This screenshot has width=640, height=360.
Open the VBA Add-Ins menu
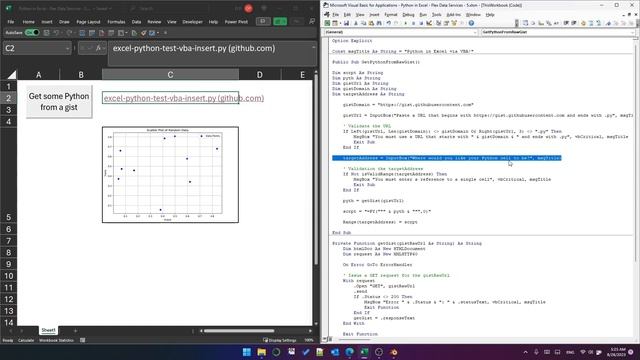click(x=453, y=15)
